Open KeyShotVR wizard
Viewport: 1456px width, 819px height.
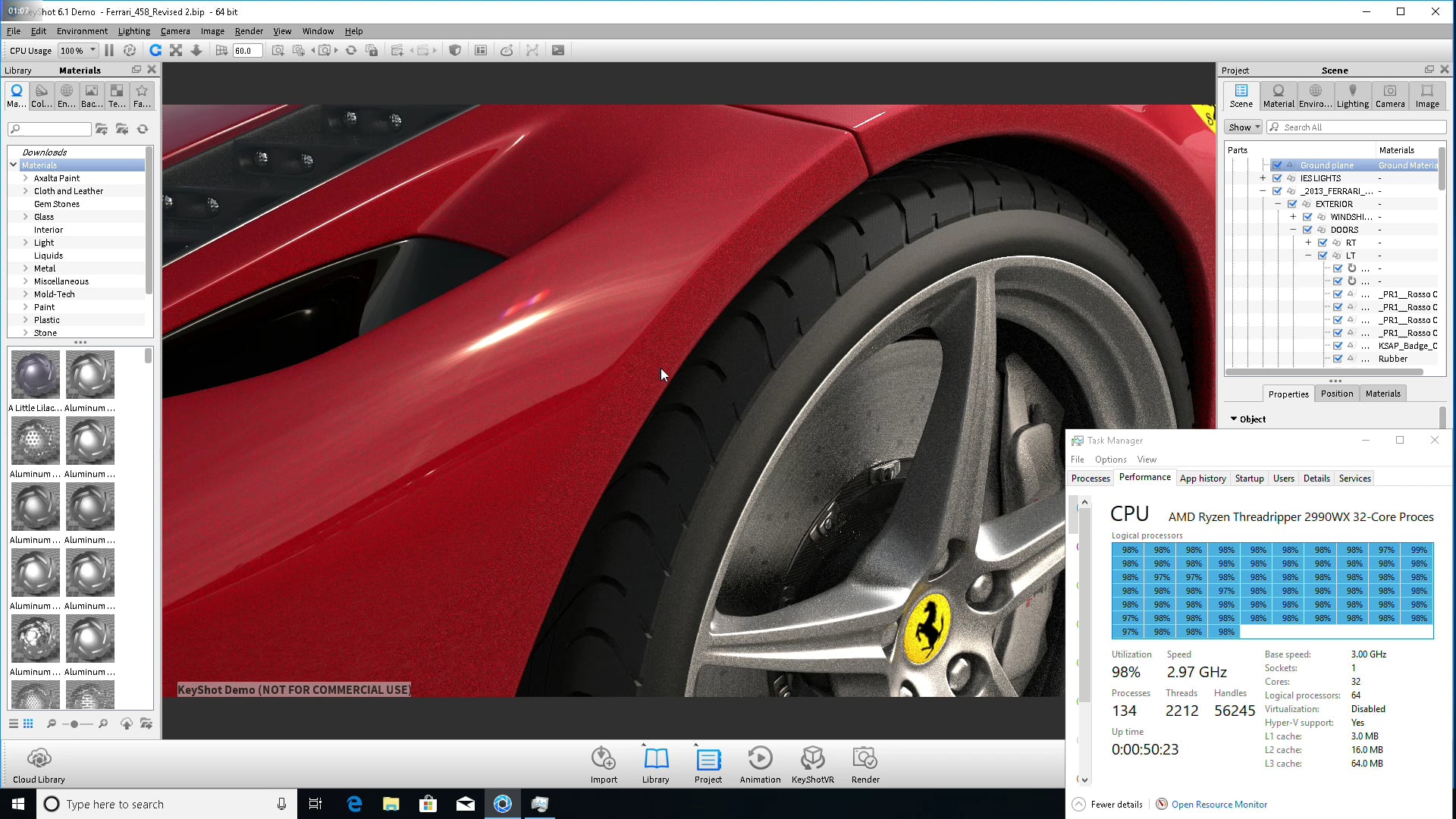[813, 765]
